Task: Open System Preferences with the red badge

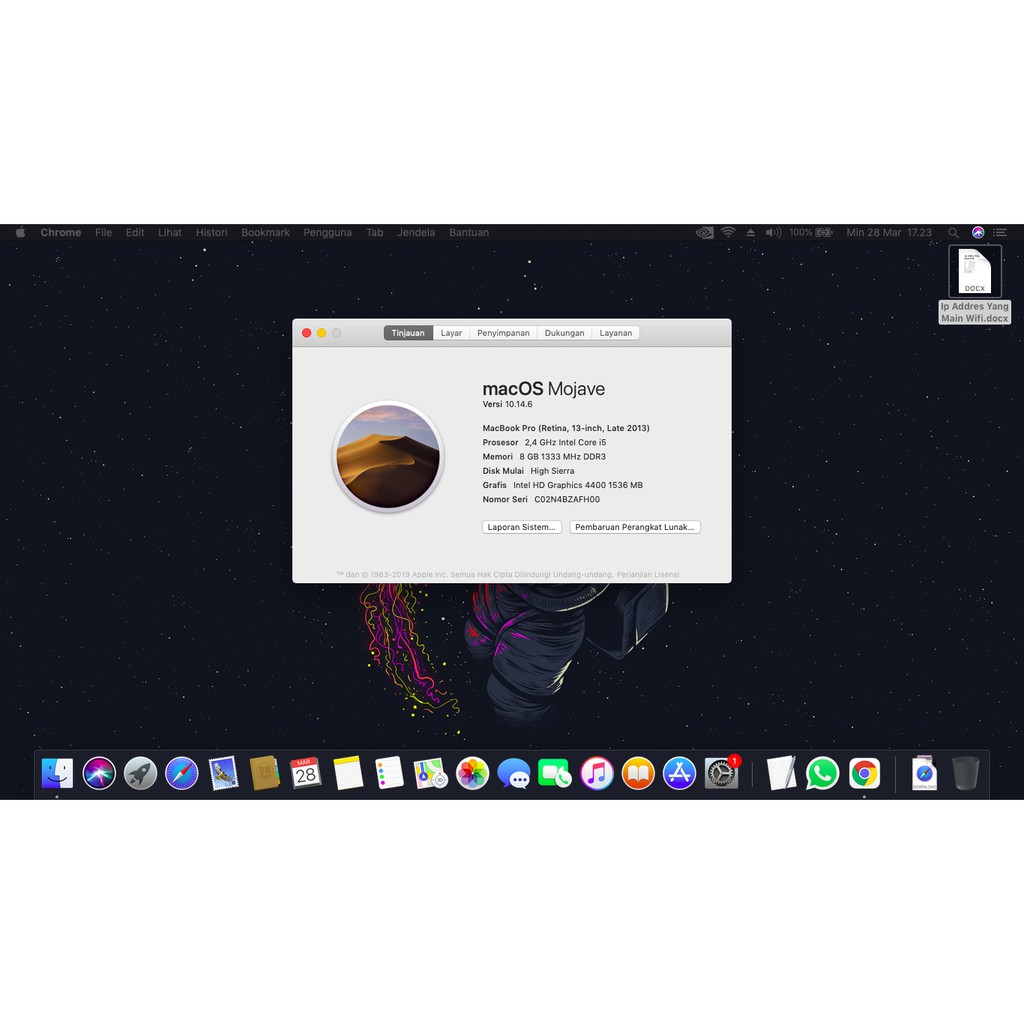Action: point(722,773)
